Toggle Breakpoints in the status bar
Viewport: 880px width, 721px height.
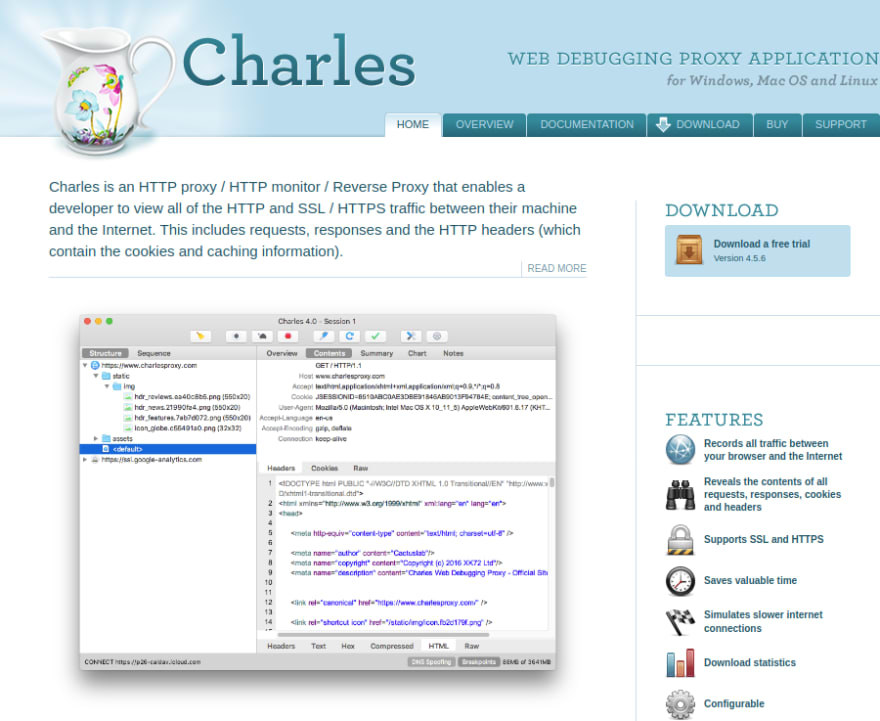coord(479,662)
